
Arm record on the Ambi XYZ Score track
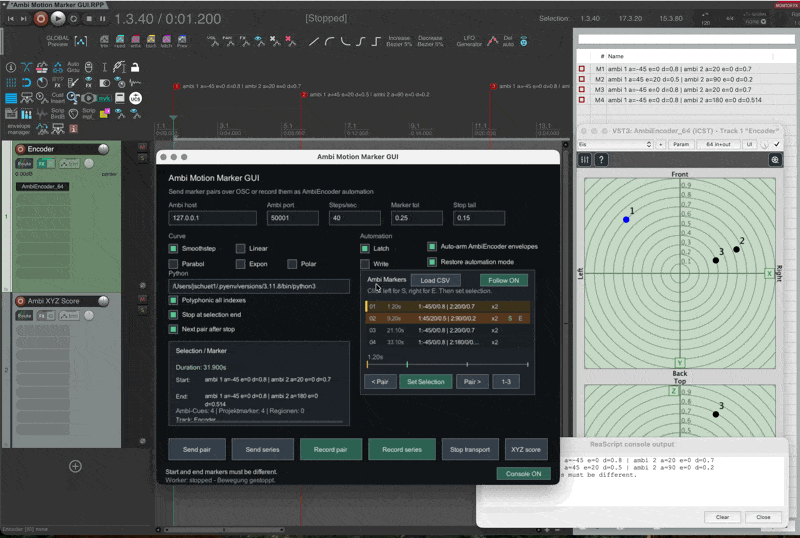(20, 301)
